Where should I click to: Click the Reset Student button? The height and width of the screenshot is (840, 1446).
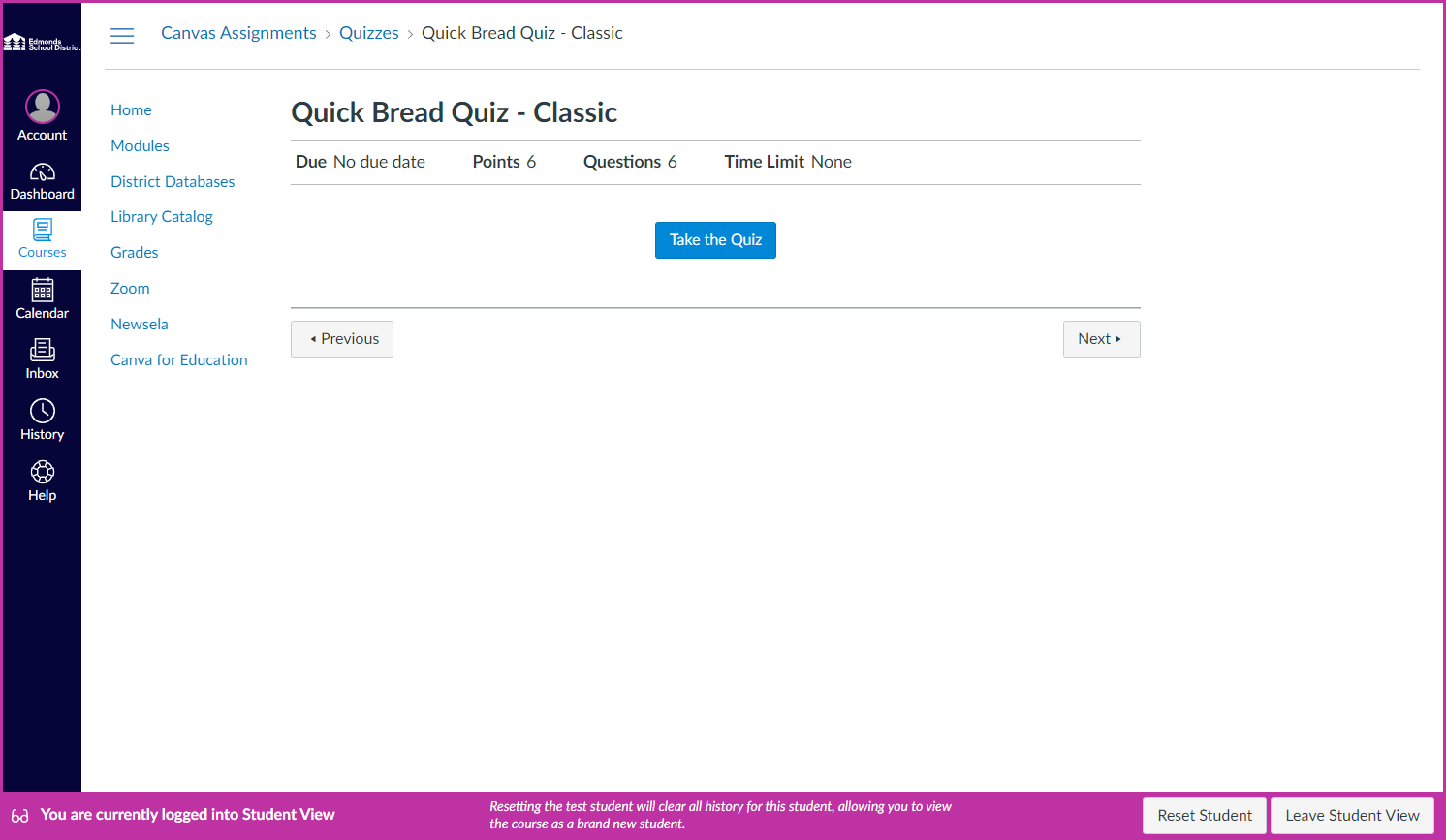coord(1205,816)
